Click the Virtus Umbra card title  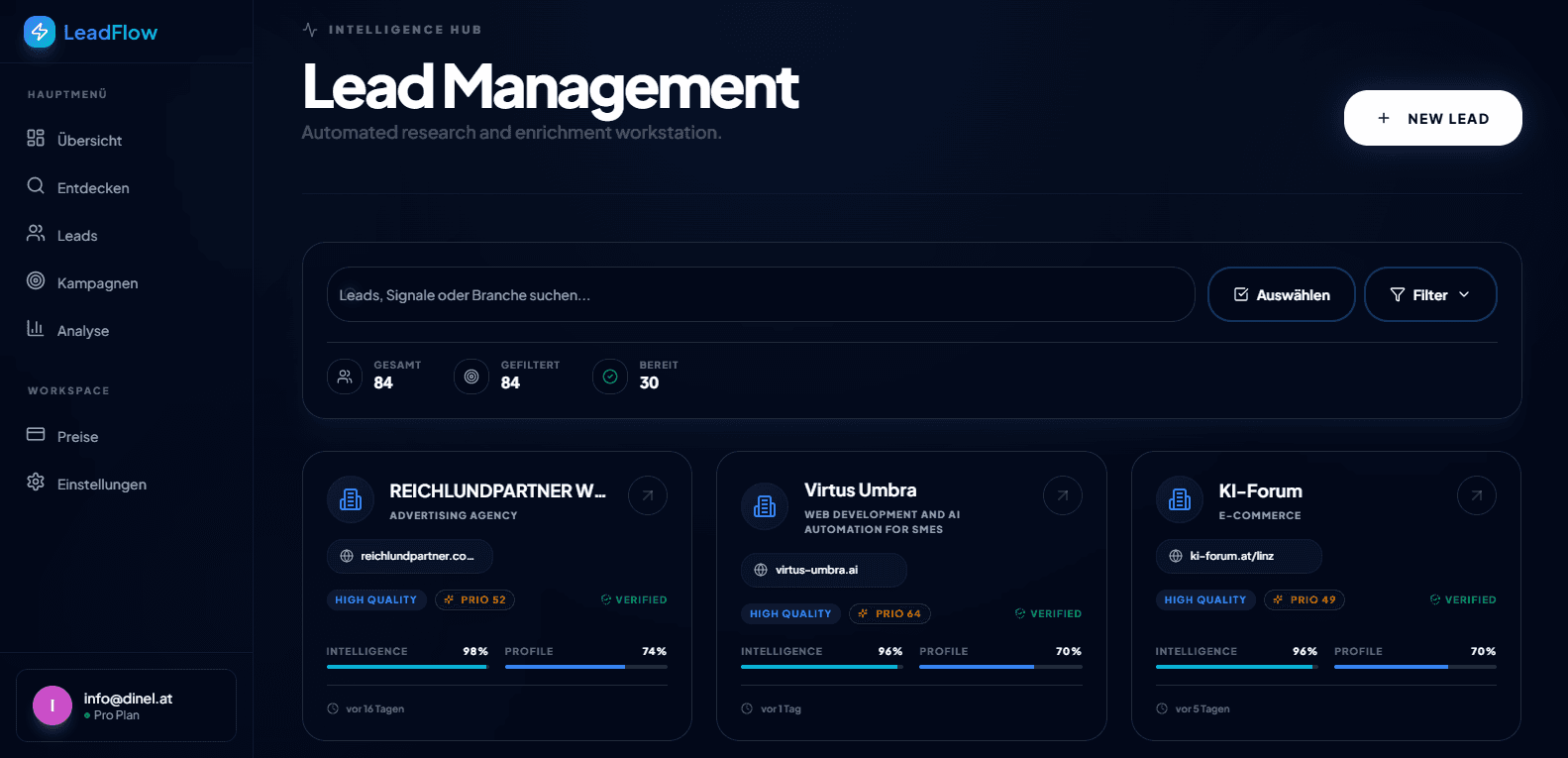tap(860, 489)
